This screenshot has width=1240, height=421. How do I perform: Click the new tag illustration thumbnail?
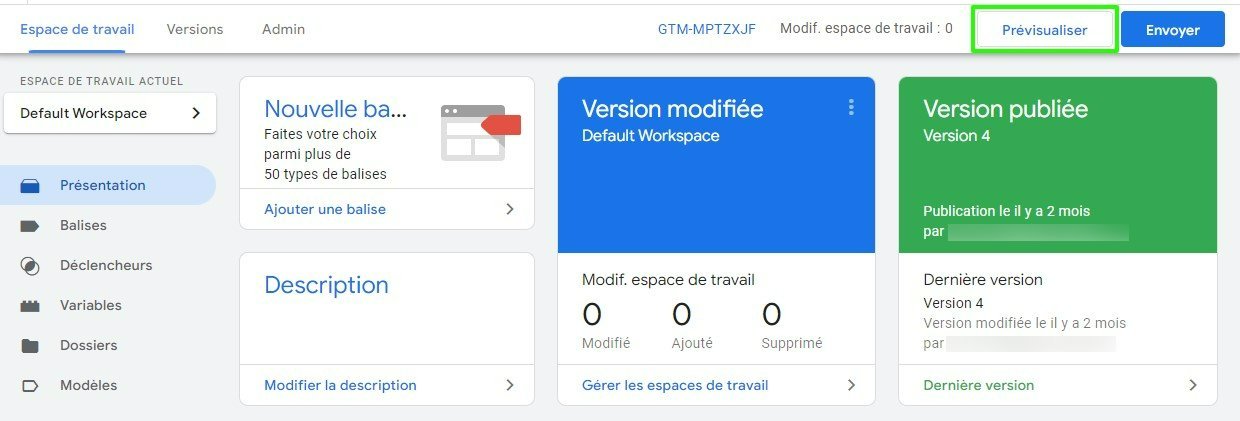(x=481, y=132)
